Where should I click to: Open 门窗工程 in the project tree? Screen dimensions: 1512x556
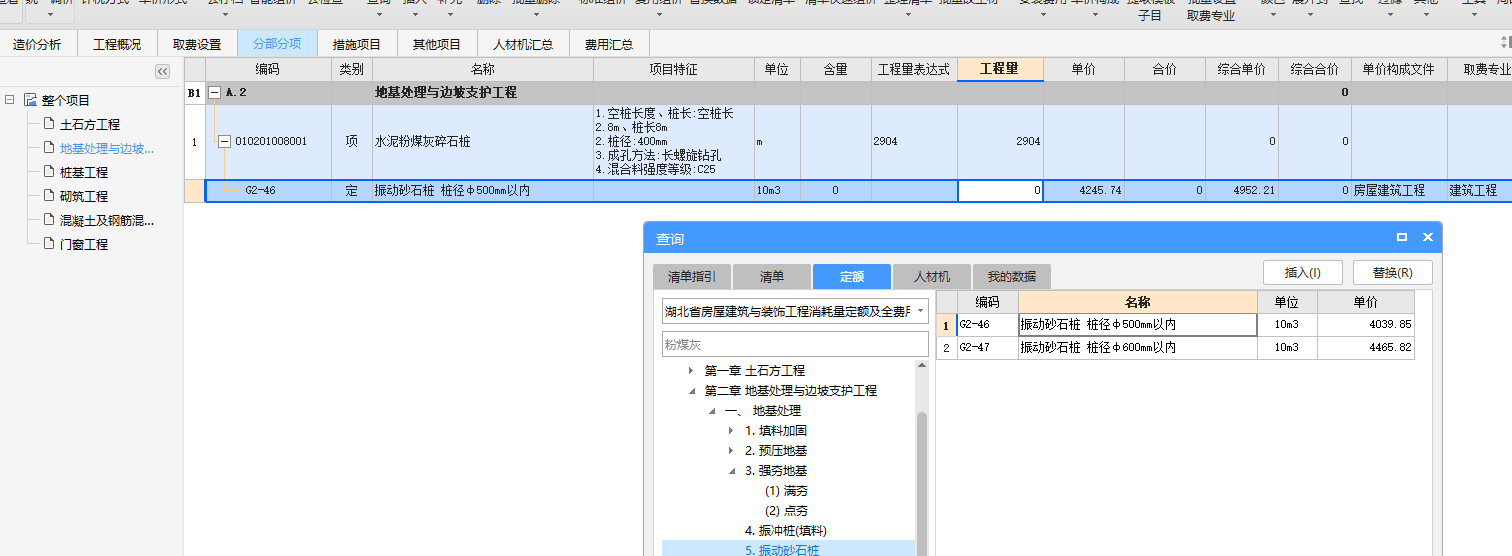[84, 245]
